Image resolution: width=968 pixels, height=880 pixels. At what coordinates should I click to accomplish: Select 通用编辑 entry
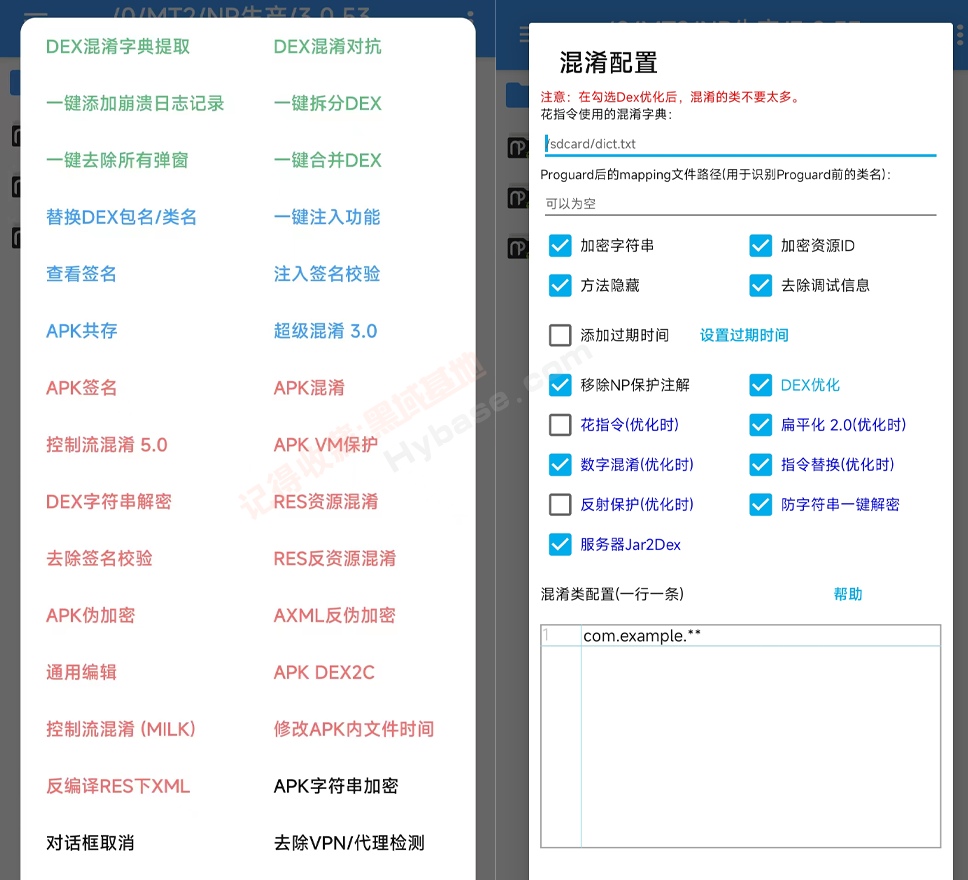tap(81, 672)
